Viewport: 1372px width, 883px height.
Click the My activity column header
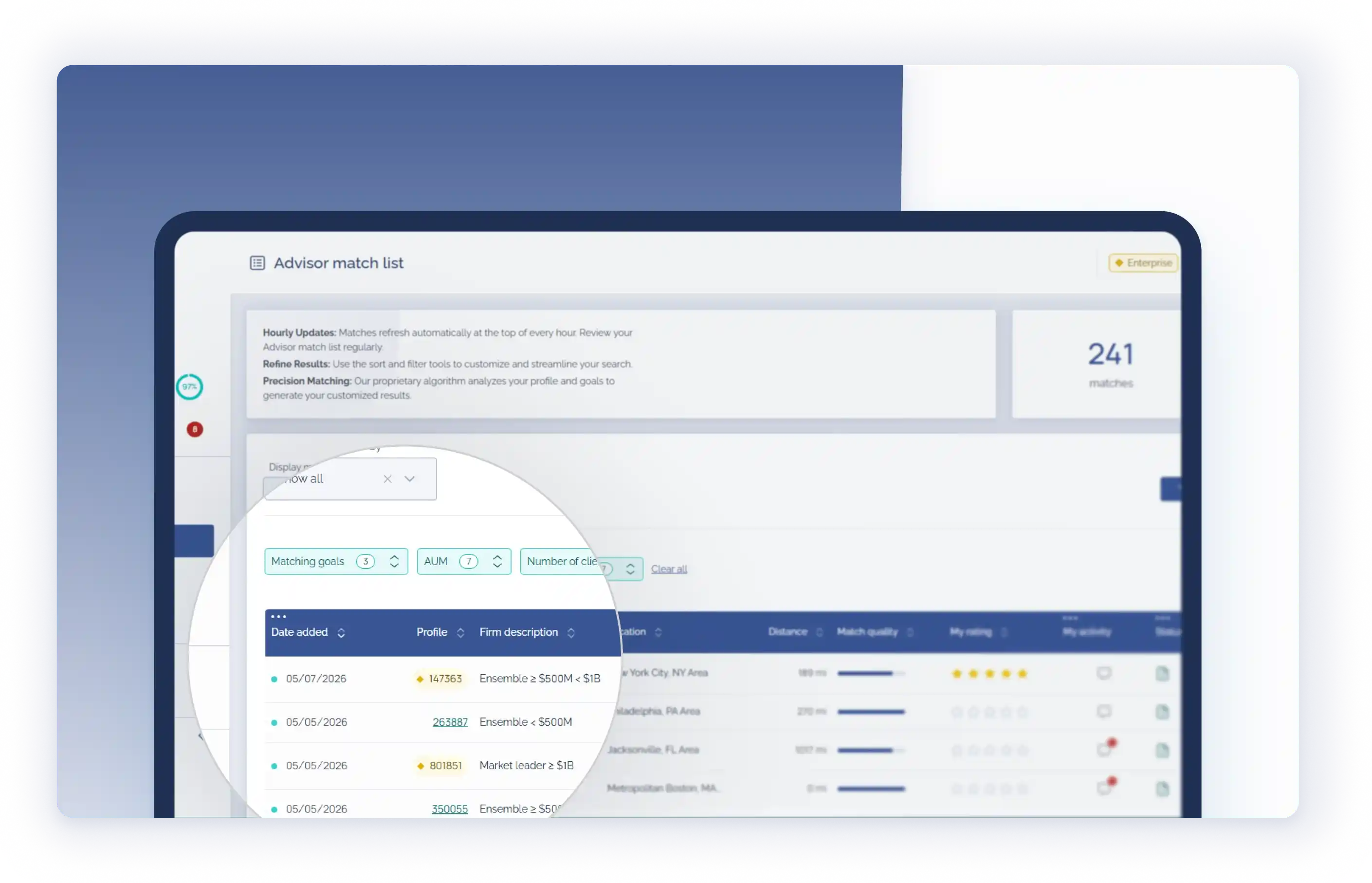(x=1086, y=631)
